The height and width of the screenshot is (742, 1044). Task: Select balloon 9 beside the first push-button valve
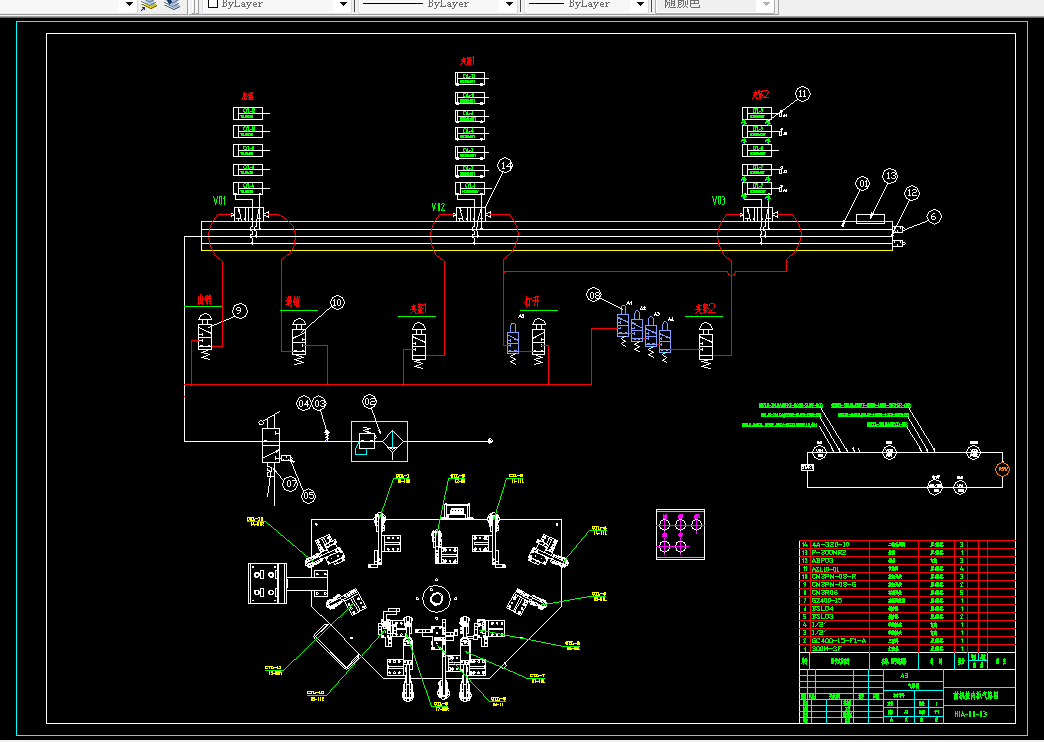pos(240,310)
